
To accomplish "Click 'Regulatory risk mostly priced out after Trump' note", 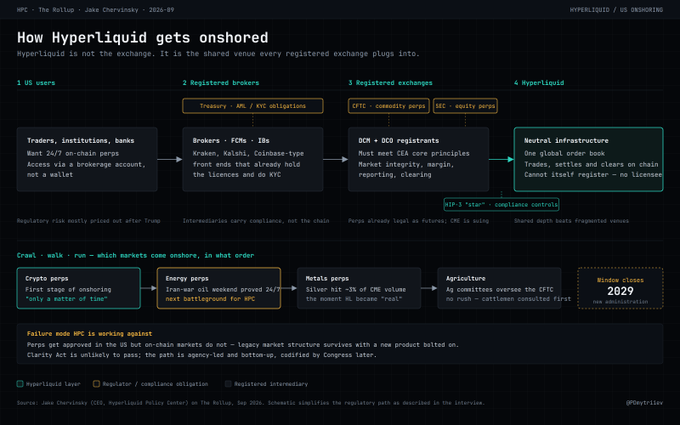I will [88, 221].
